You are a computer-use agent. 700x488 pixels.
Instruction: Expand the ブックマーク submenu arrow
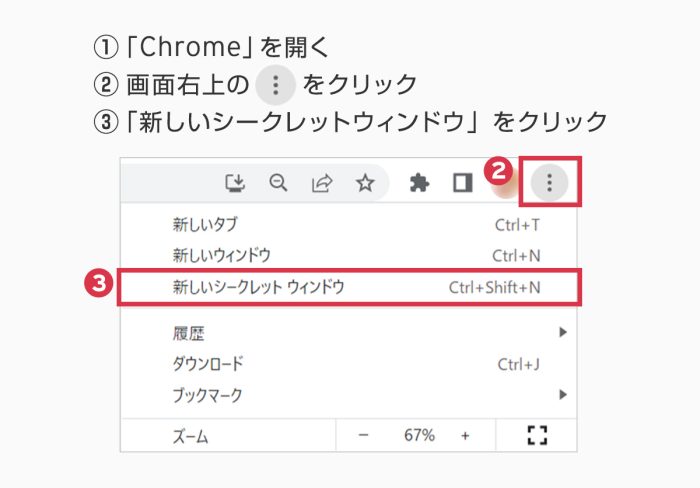[x=563, y=394]
